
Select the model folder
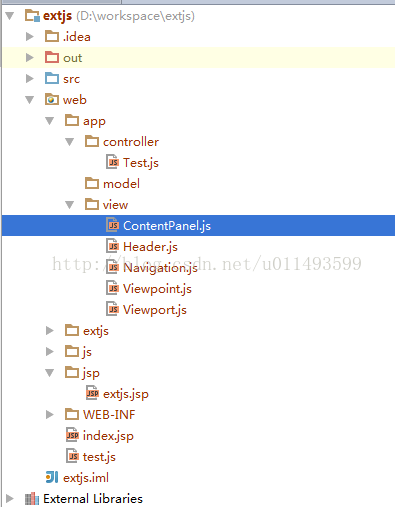[x=121, y=184]
